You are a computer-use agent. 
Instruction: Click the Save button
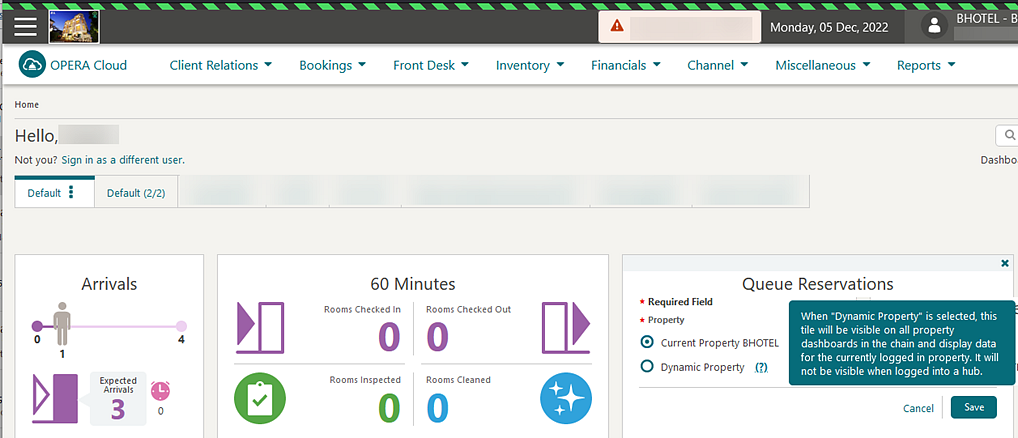point(974,408)
